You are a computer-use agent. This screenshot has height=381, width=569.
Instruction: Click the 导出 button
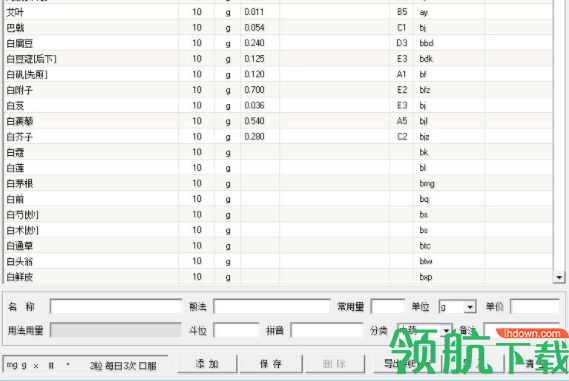406,364
